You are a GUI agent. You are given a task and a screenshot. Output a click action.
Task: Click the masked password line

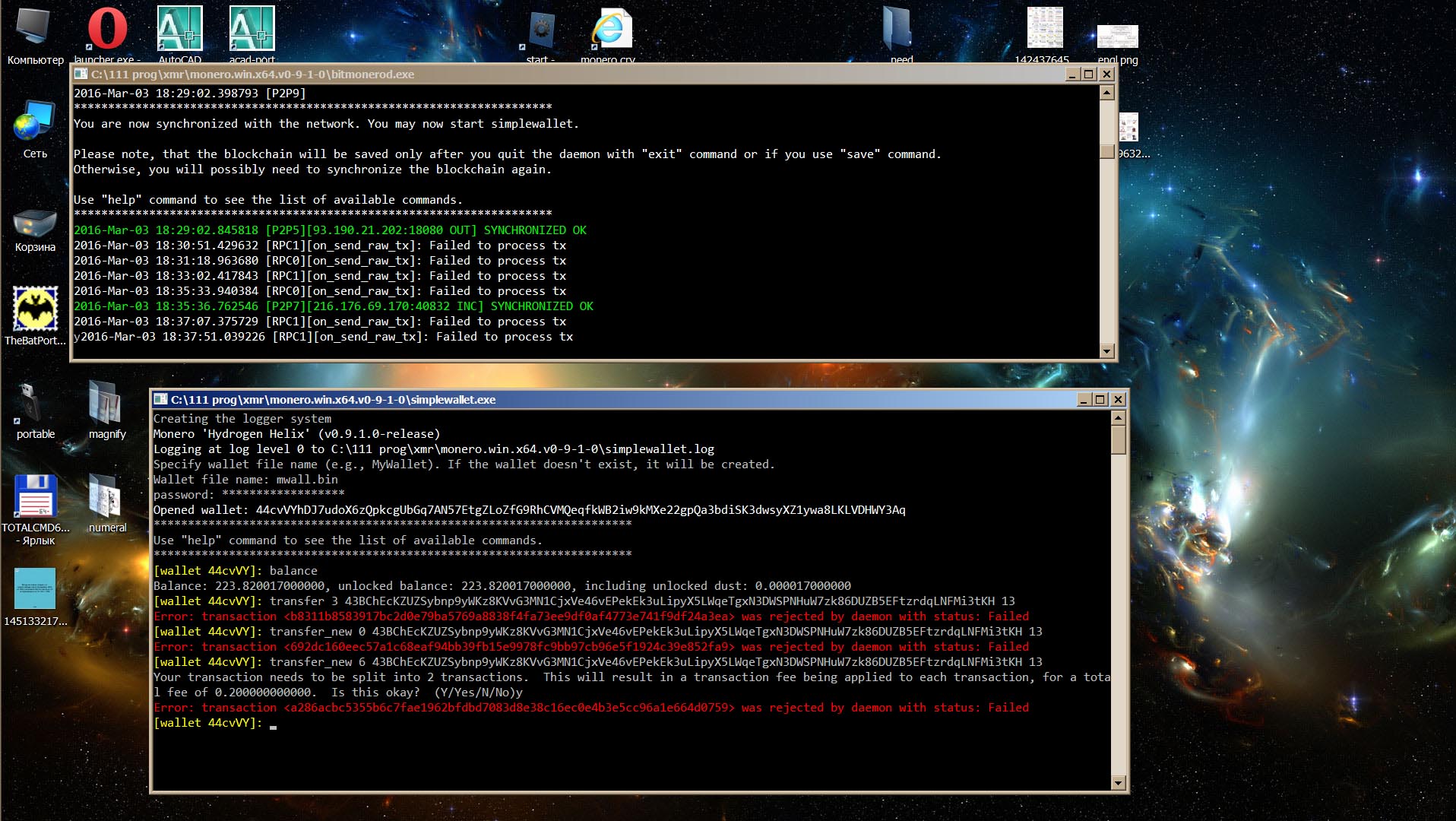click(248, 495)
